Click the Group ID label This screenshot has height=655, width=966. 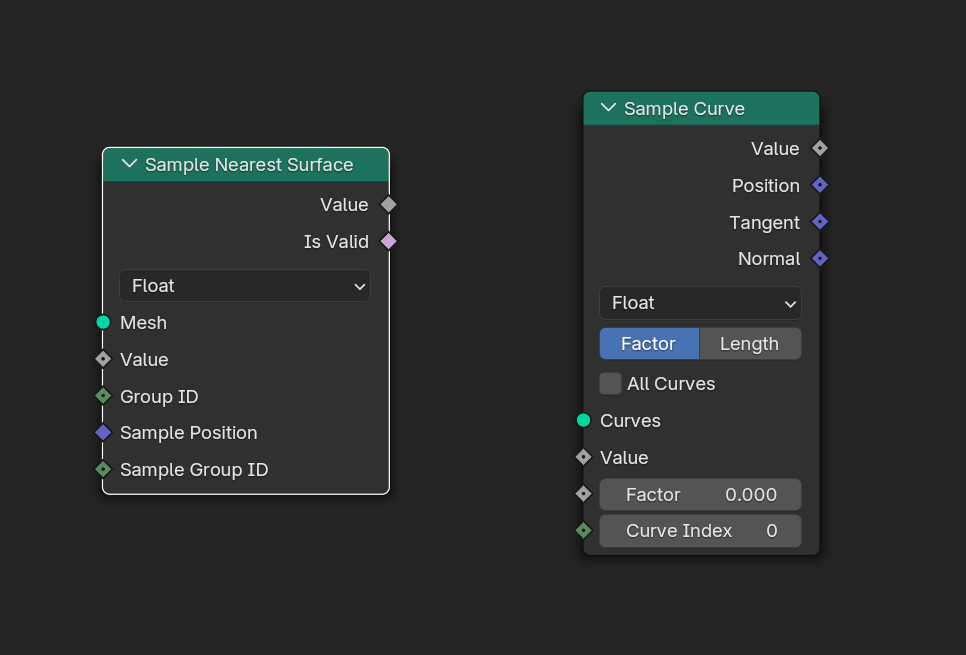[x=159, y=396]
